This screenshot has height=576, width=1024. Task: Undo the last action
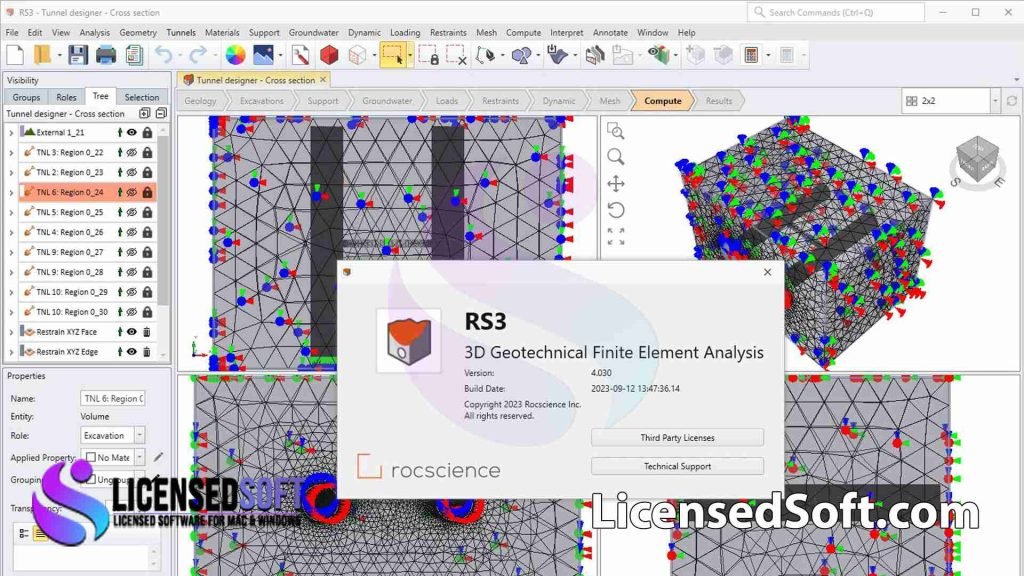pos(164,55)
